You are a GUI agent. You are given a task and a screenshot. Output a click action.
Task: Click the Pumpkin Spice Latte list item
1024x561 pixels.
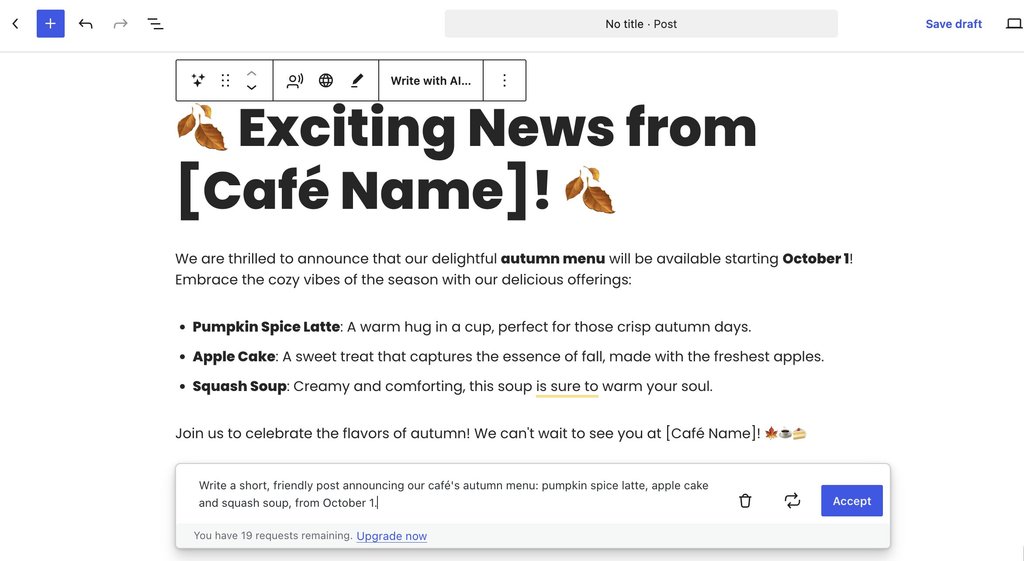point(472,327)
